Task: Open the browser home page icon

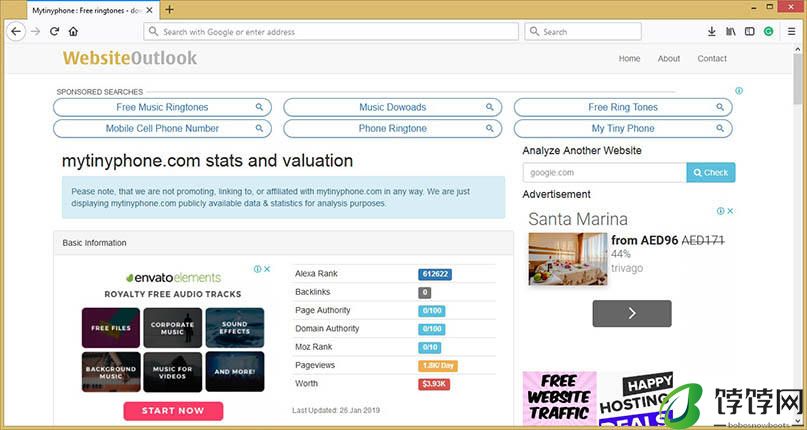Action: pyautogui.click(x=73, y=31)
